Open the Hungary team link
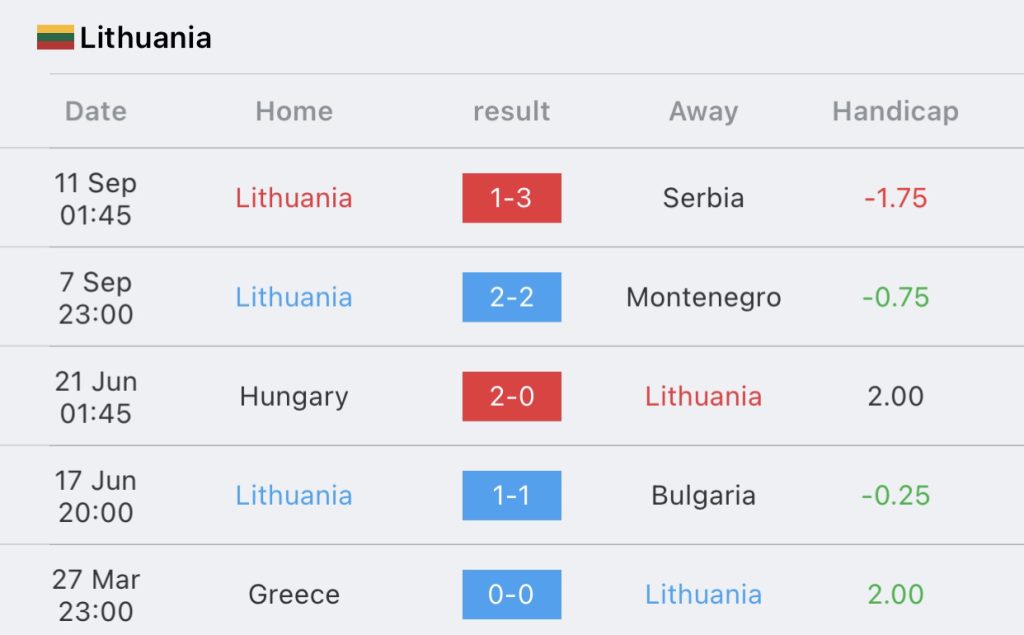The width and height of the screenshot is (1024, 635). pos(294,397)
